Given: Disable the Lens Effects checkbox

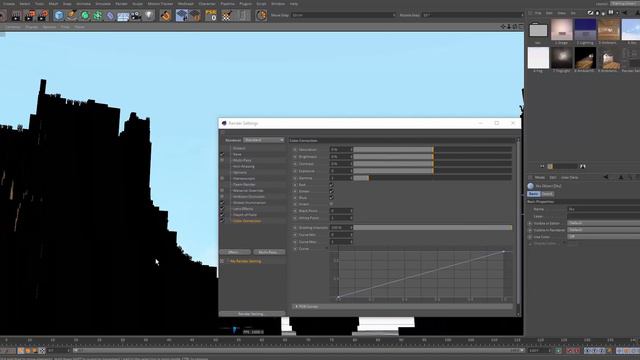Looking at the screenshot, I should pos(222,209).
